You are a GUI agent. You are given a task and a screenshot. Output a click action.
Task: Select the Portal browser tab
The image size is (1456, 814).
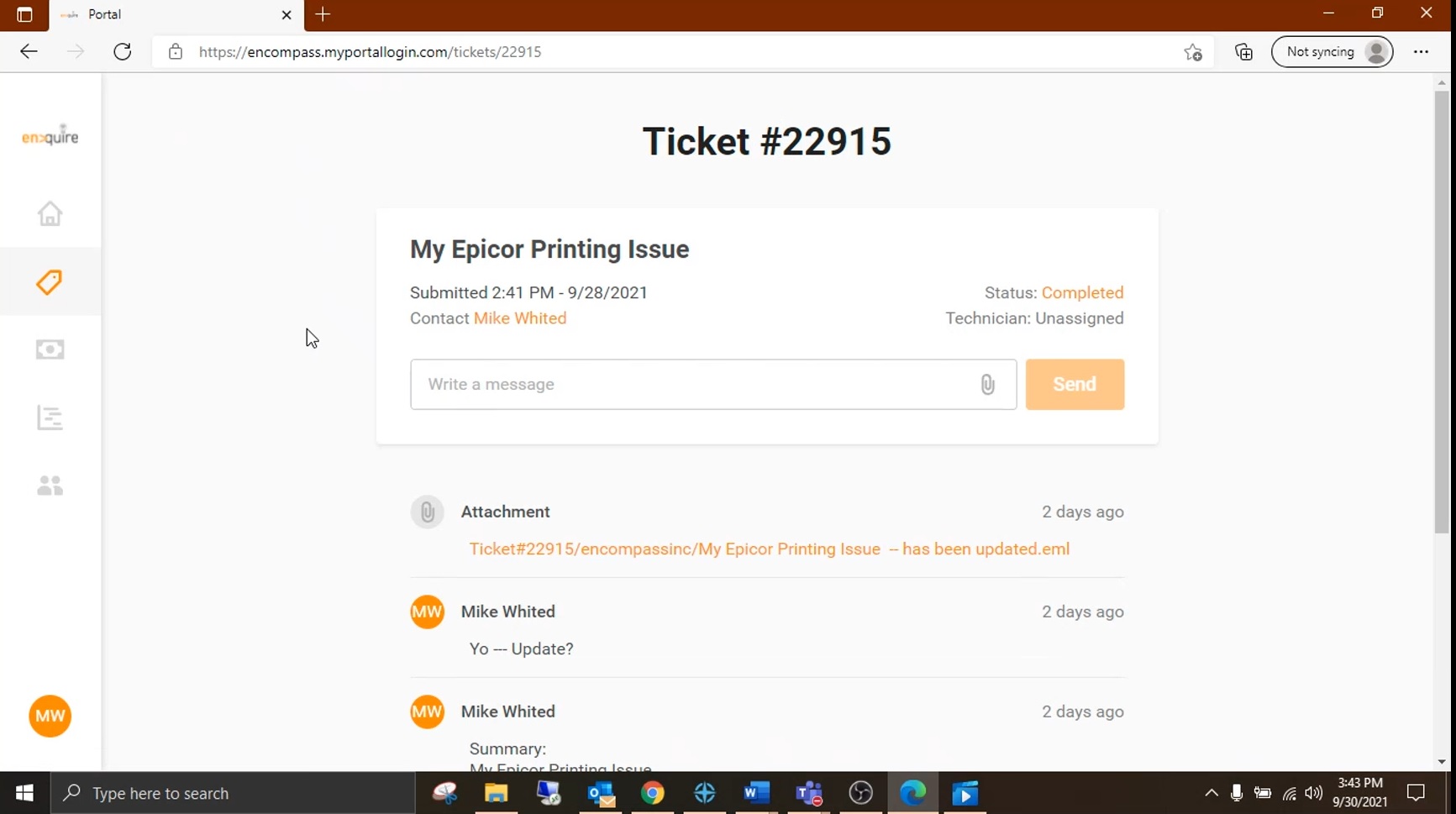[x=176, y=15]
